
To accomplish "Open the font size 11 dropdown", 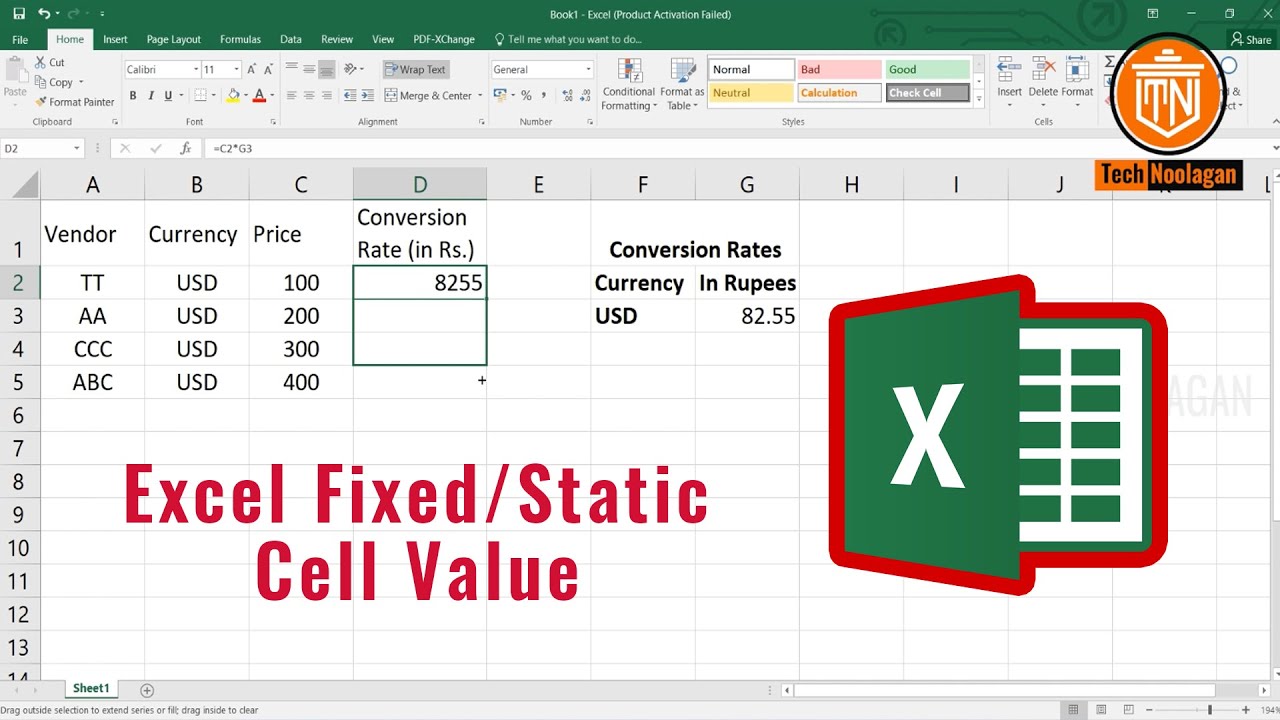I will click(236, 70).
